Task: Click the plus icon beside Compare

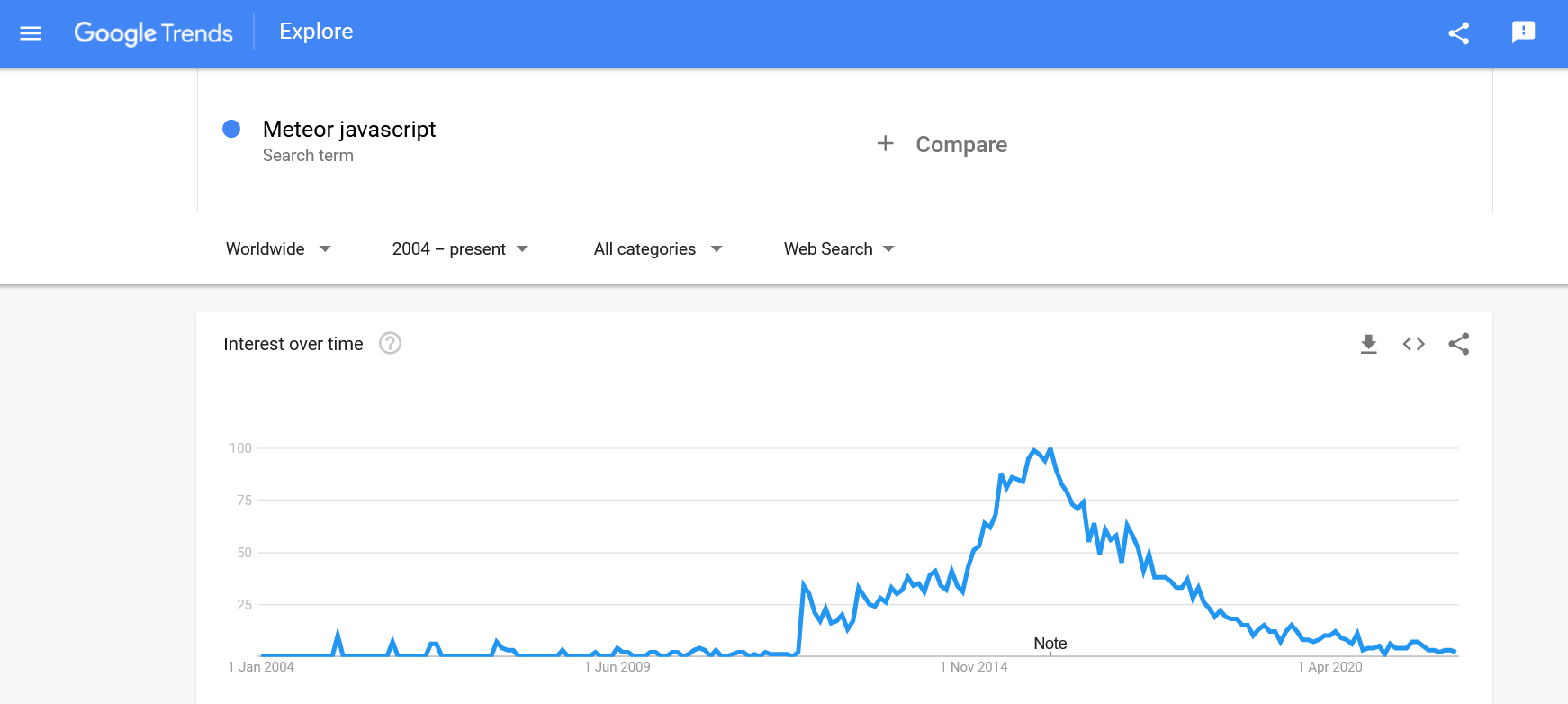Action: tap(886, 144)
